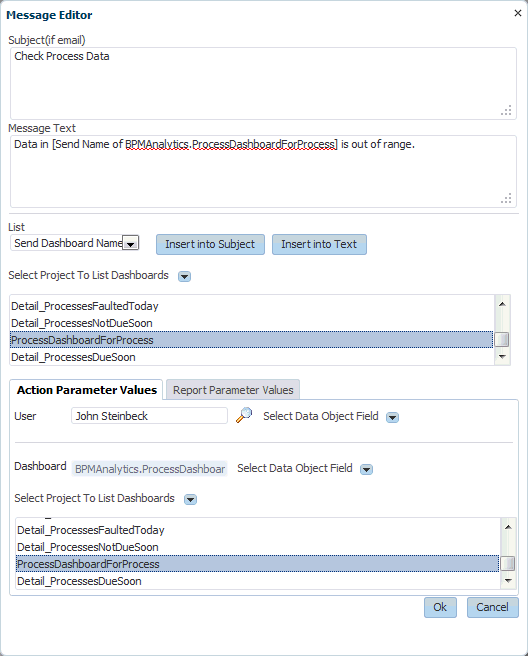Confirm with the Ok button
Viewport: 528px width, 656px height.
(x=440, y=607)
